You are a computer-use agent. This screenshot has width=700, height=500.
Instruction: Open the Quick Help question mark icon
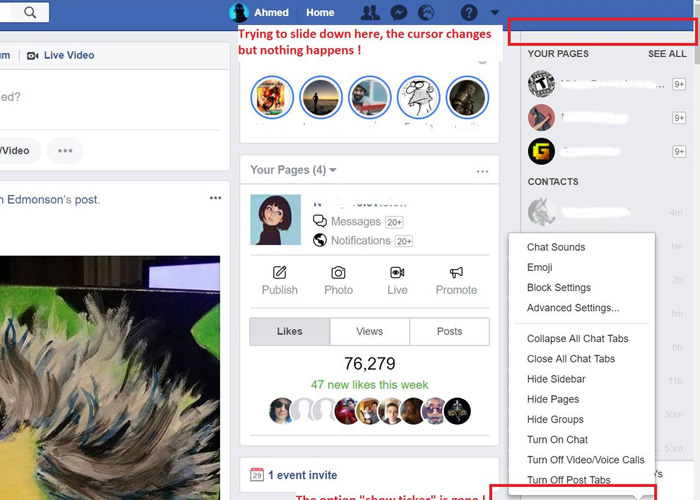coord(469,12)
